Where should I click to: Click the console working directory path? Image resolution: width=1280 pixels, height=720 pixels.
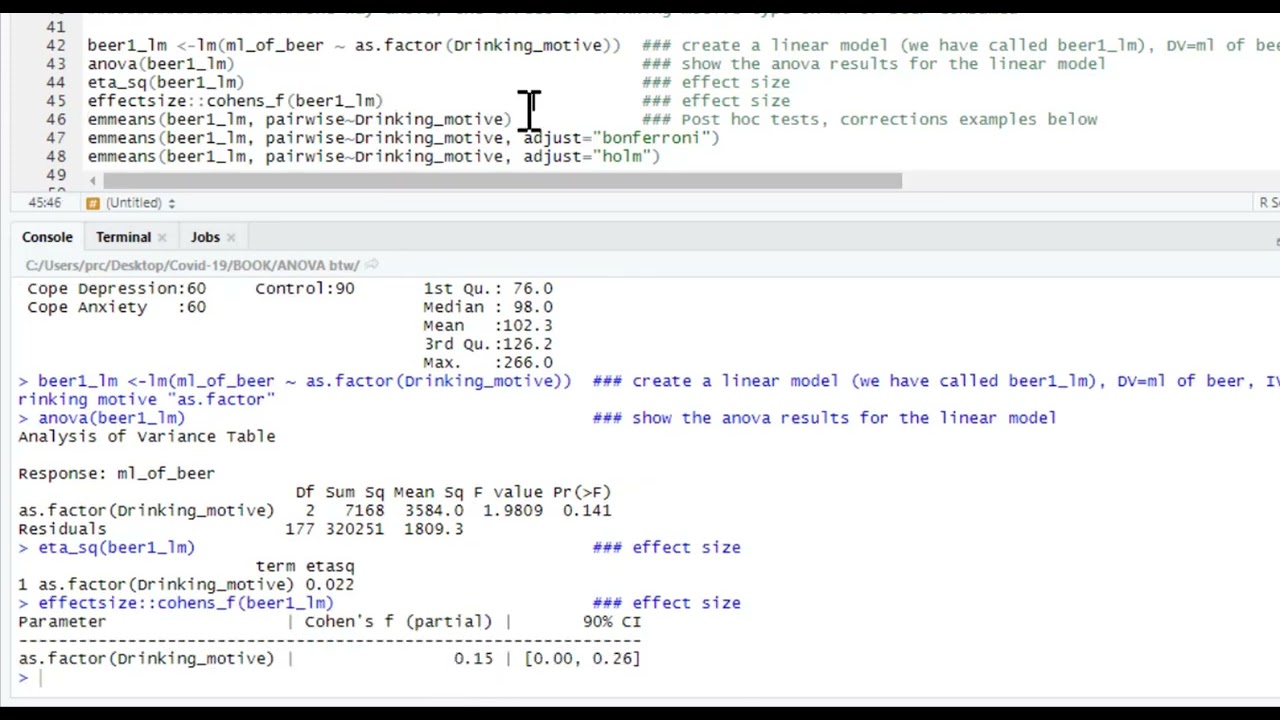click(x=192, y=265)
